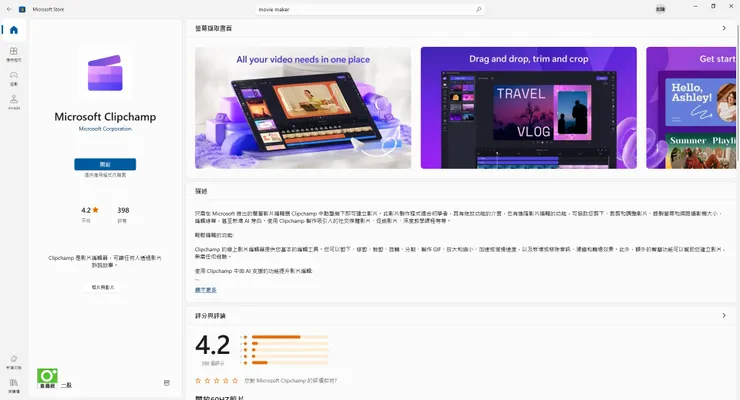Click the search box containing 'movie maker'

(x=370, y=9)
